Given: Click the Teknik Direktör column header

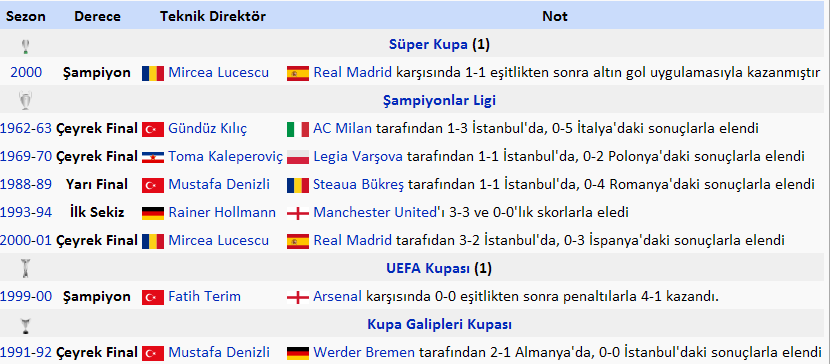Looking at the screenshot, I should 213,17.
